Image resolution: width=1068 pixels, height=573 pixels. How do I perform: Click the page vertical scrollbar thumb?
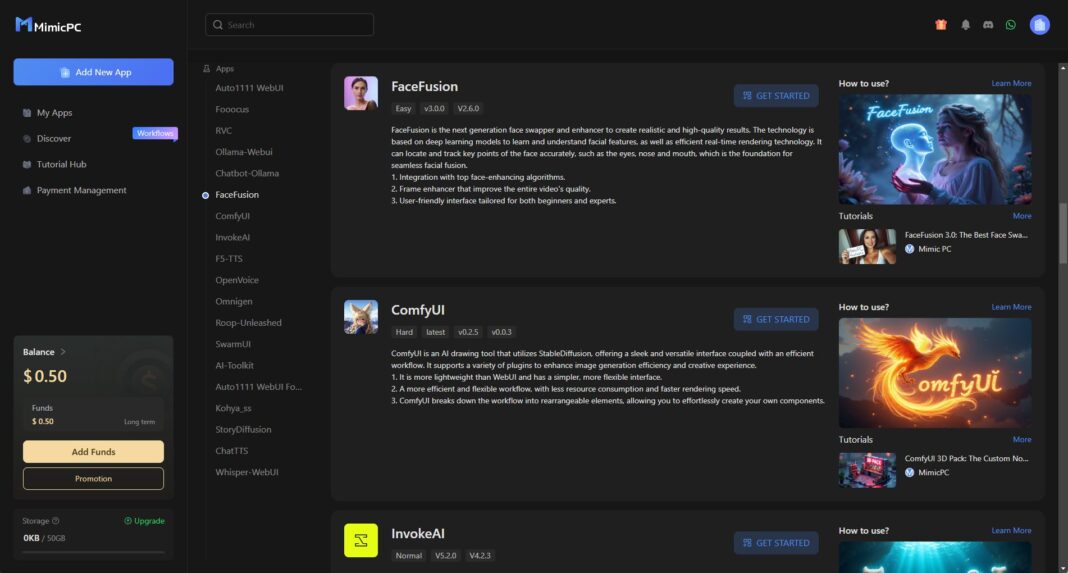click(x=1063, y=232)
